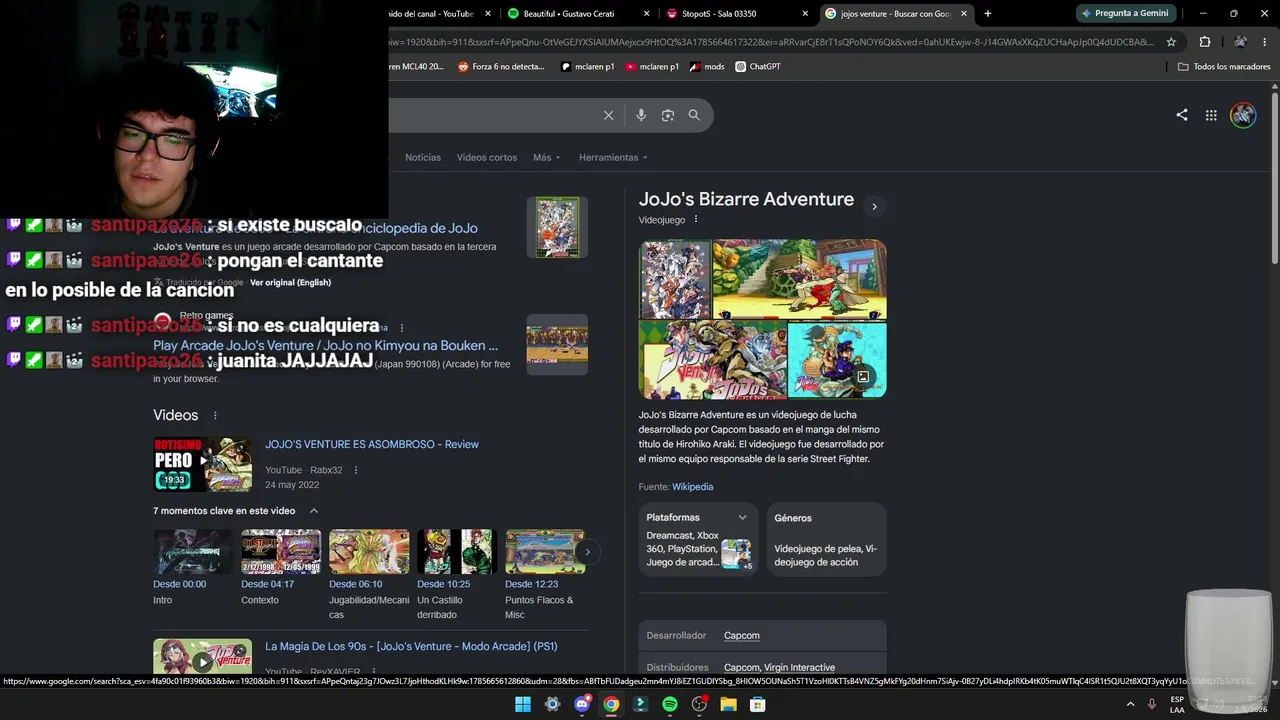Open Windows Start menu
The image size is (1280, 720).
point(523,704)
